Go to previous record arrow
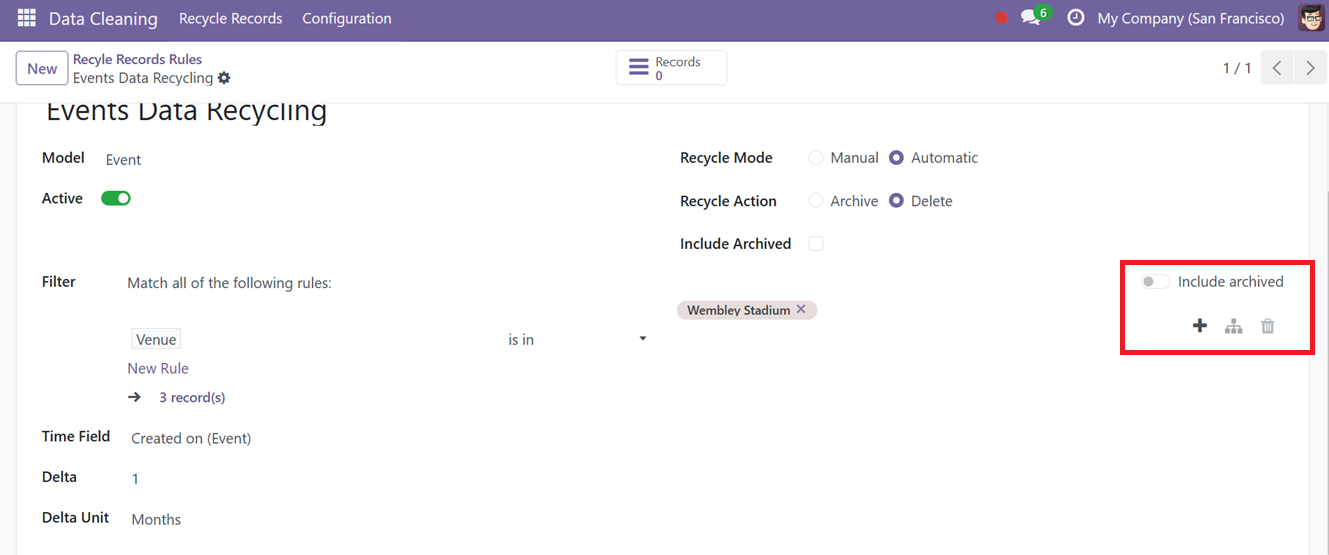 click(x=1277, y=68)
